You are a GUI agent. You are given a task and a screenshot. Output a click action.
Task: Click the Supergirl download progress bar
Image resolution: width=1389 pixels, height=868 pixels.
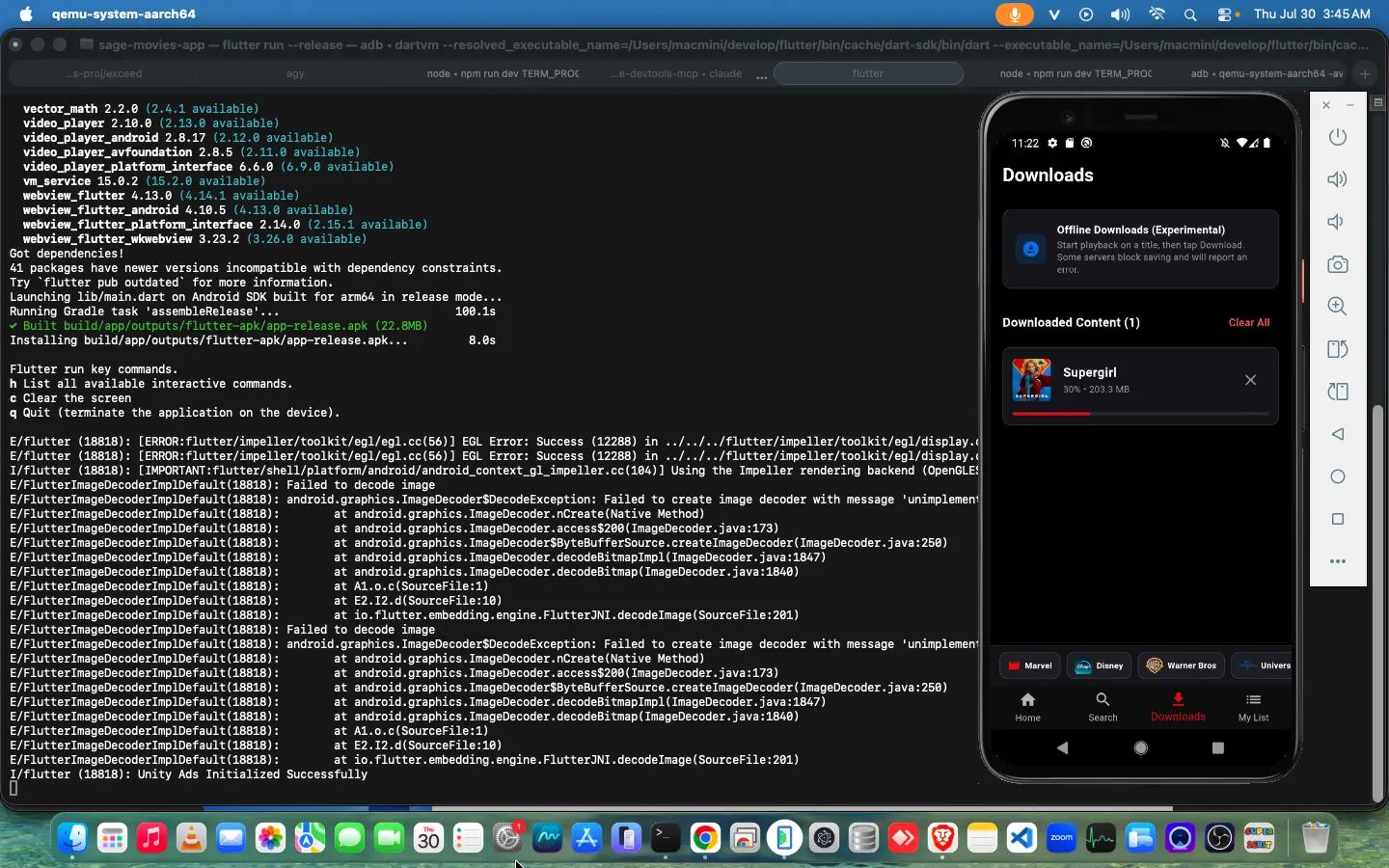click(1140, 414)
